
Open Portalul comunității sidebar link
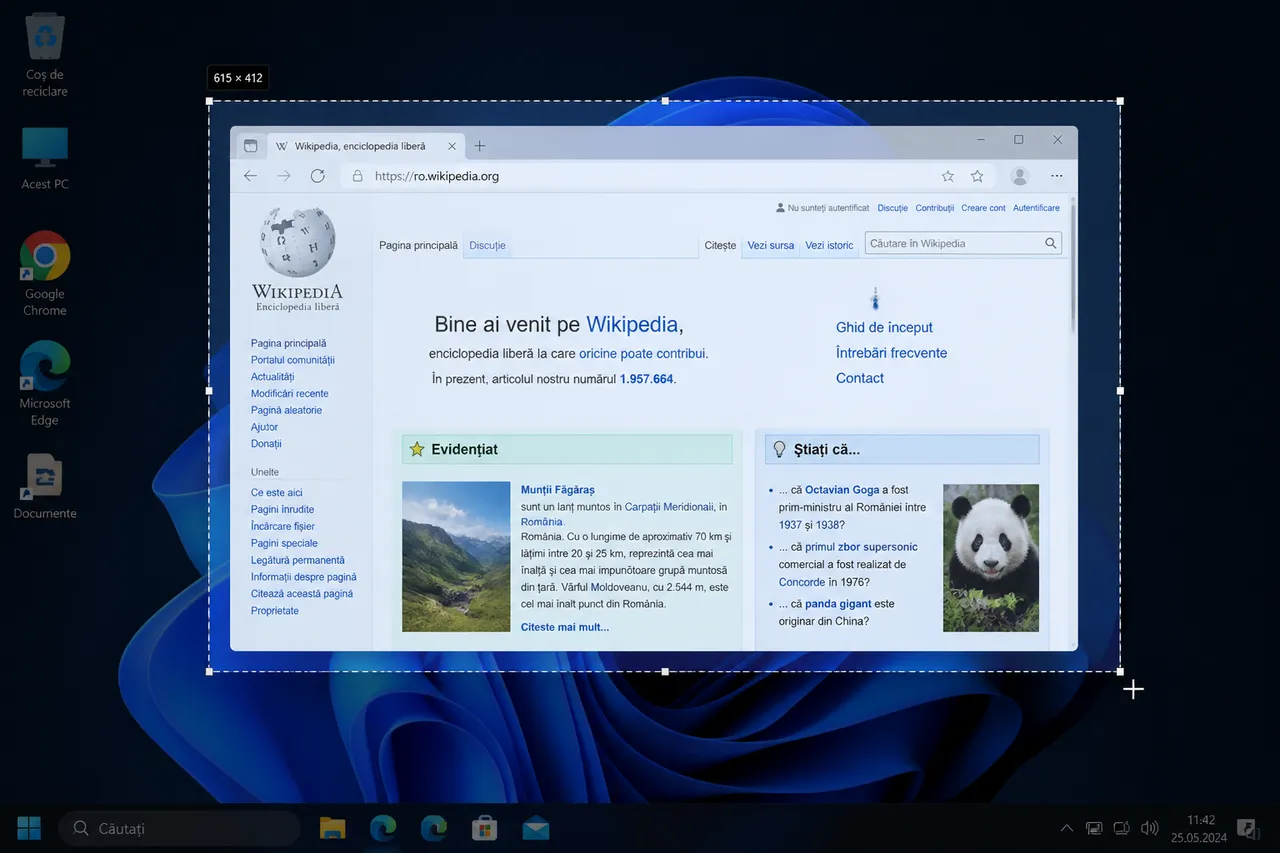293,360
